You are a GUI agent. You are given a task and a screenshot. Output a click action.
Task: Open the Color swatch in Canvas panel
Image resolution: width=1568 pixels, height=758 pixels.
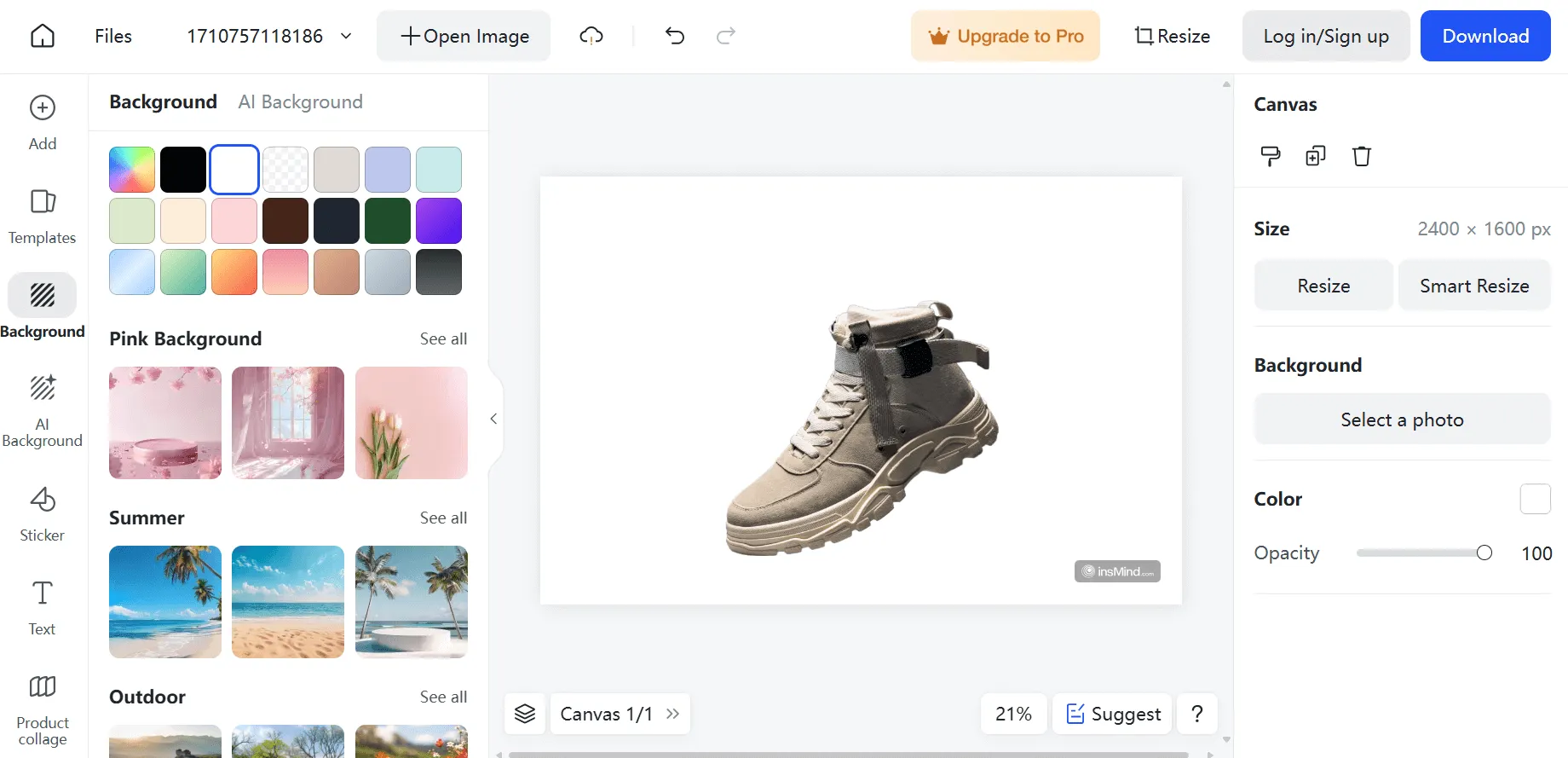click(1535, 499)
